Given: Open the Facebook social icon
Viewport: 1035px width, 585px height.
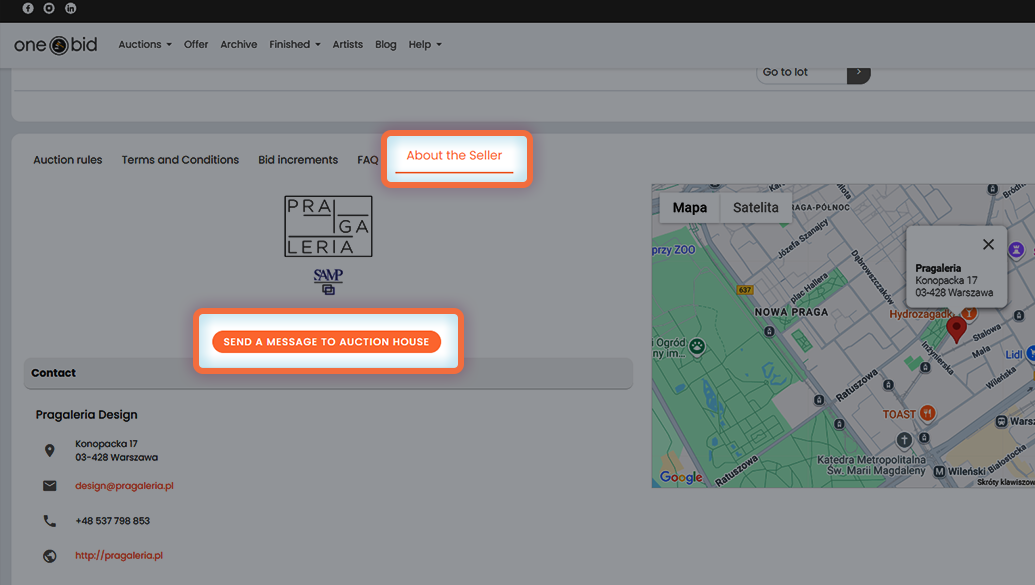Looking at the screenshot, I should point(28,8).
